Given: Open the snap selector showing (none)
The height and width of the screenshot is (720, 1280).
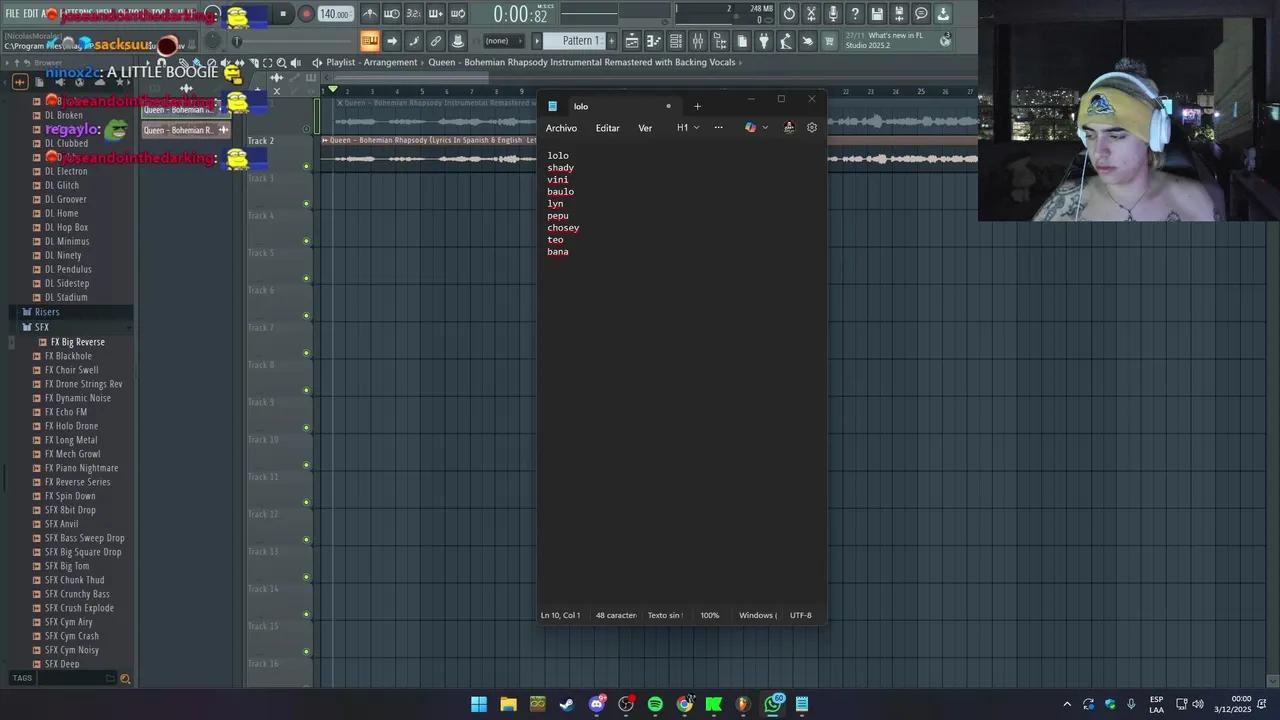Looking at the screenshot, I should click(x=504, y=41).
